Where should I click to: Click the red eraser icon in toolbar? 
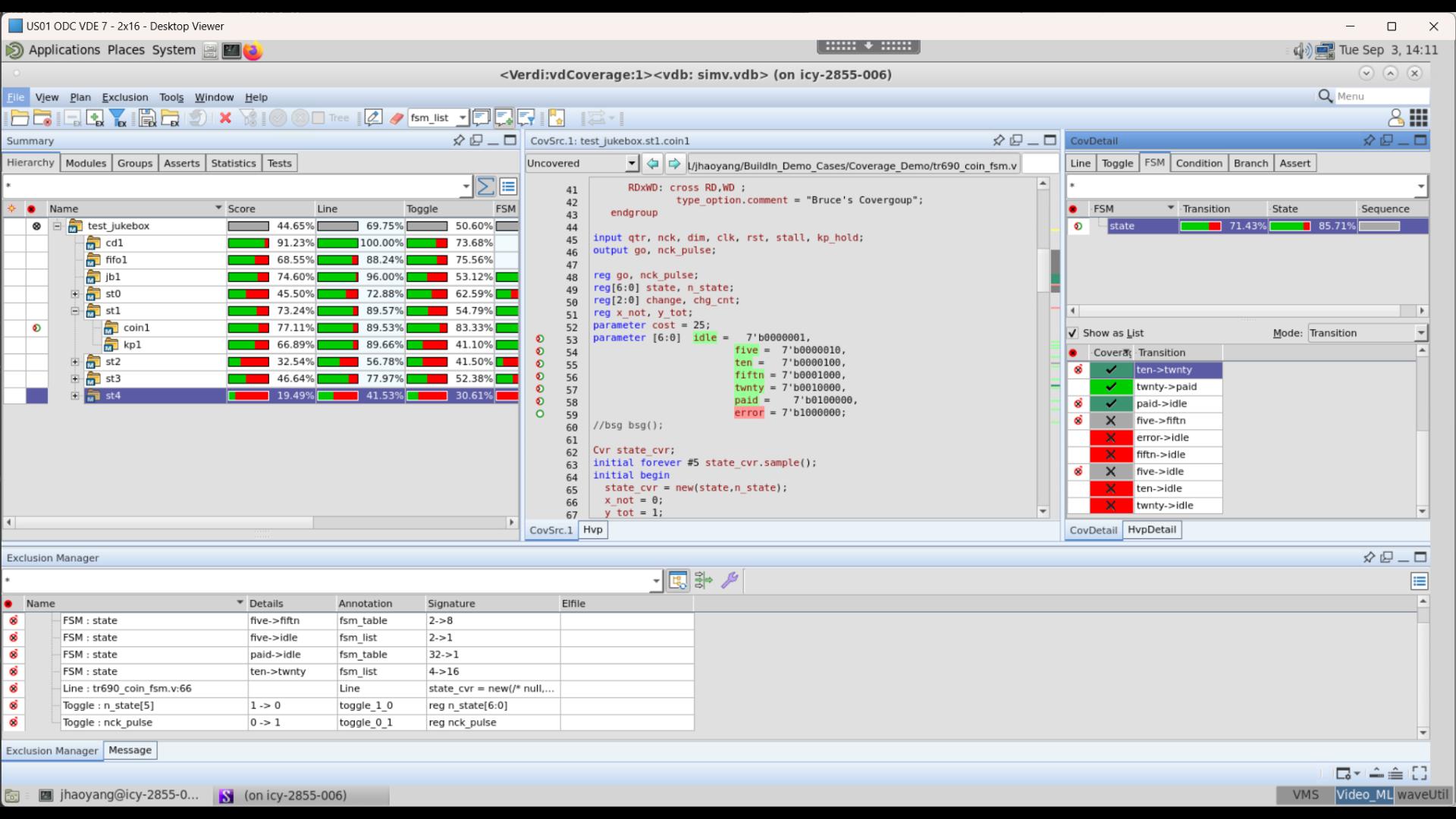click(396, 118)
